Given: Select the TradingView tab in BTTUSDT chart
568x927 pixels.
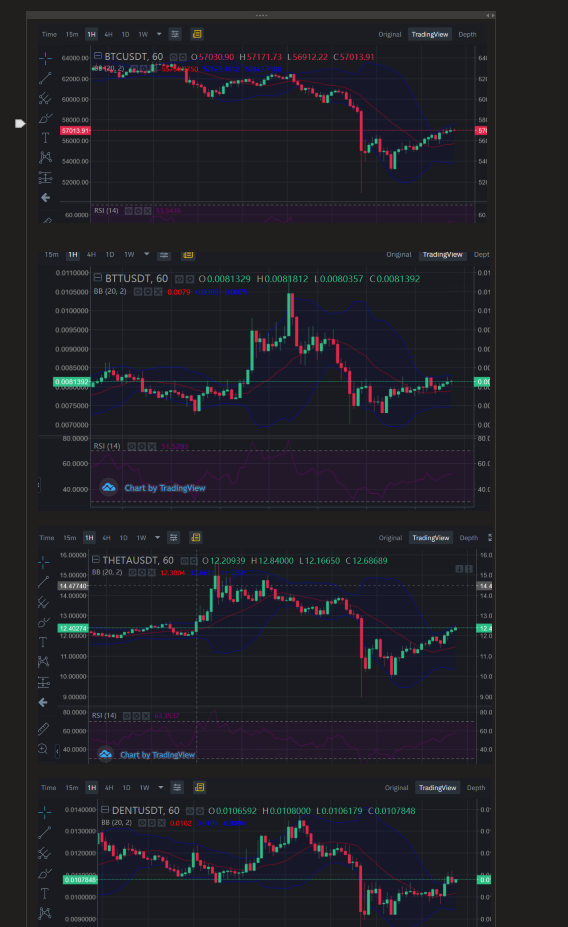Looking at the screenshot, I should point(442,255).
